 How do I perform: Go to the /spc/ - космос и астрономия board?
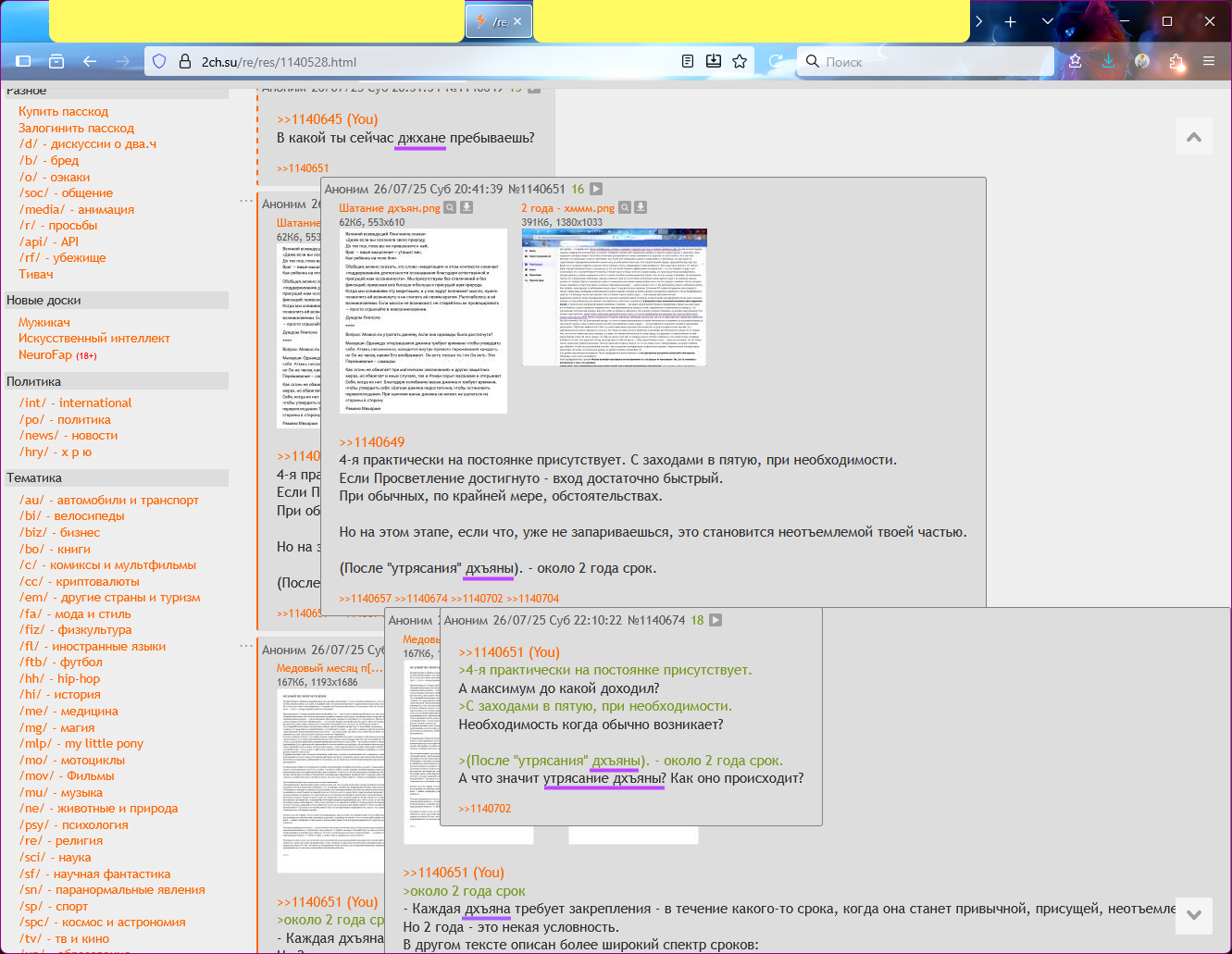(102, 923)
